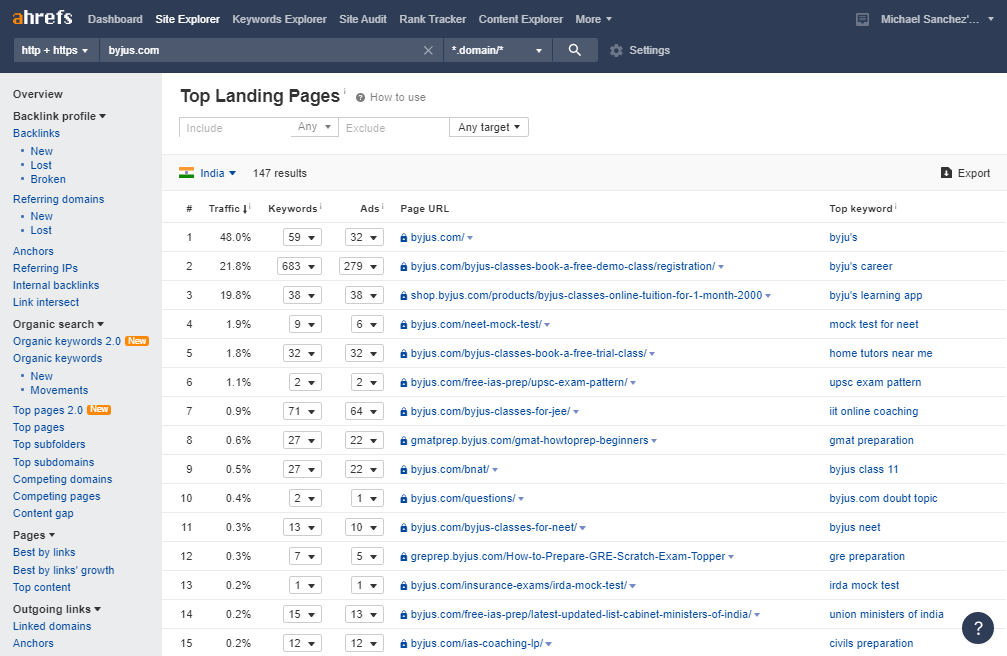1007x656 pixels.
Task: Click the Include filter field
Action: point(236,127)
